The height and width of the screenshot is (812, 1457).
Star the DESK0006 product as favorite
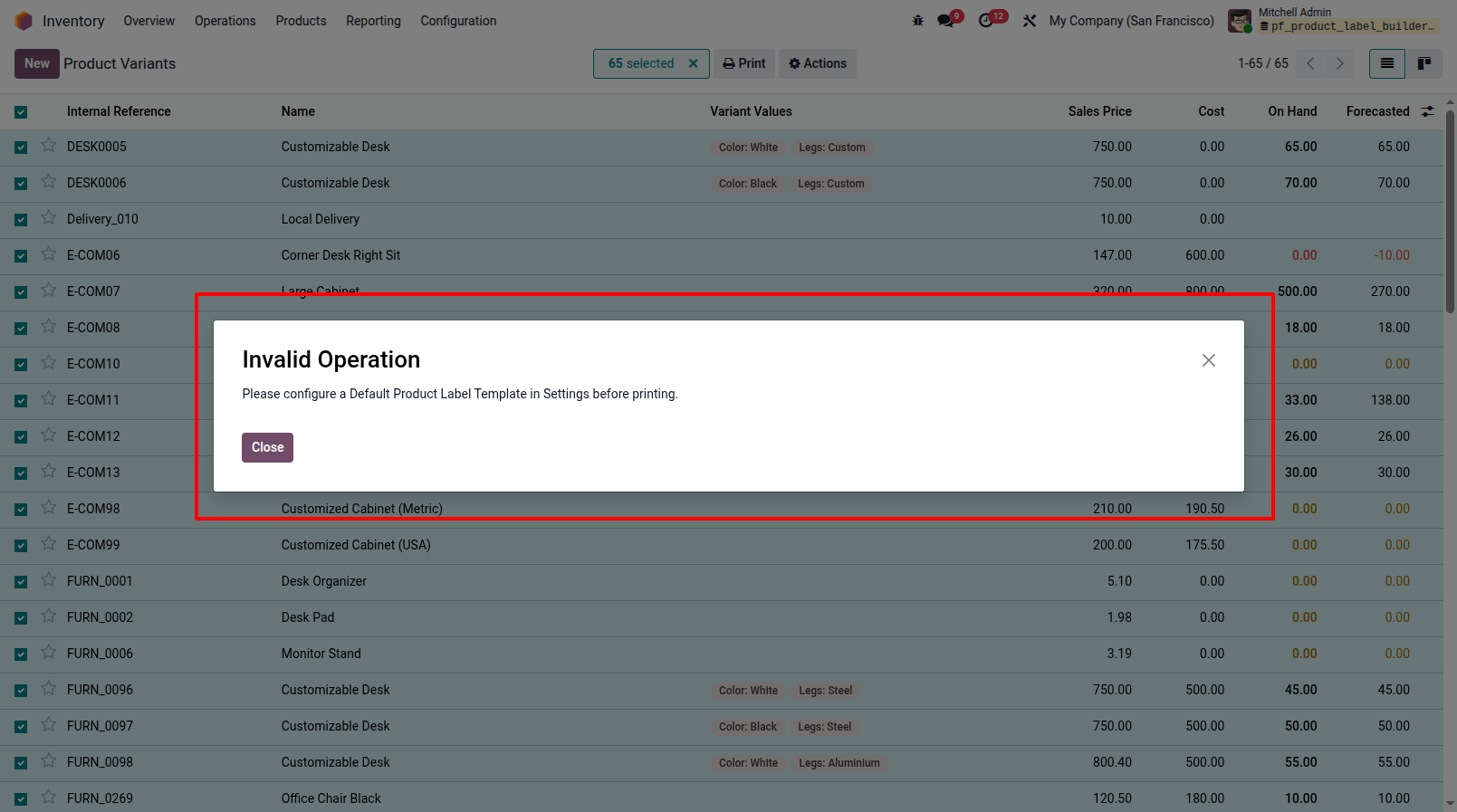pyautogui.click(x=49, y=182)
